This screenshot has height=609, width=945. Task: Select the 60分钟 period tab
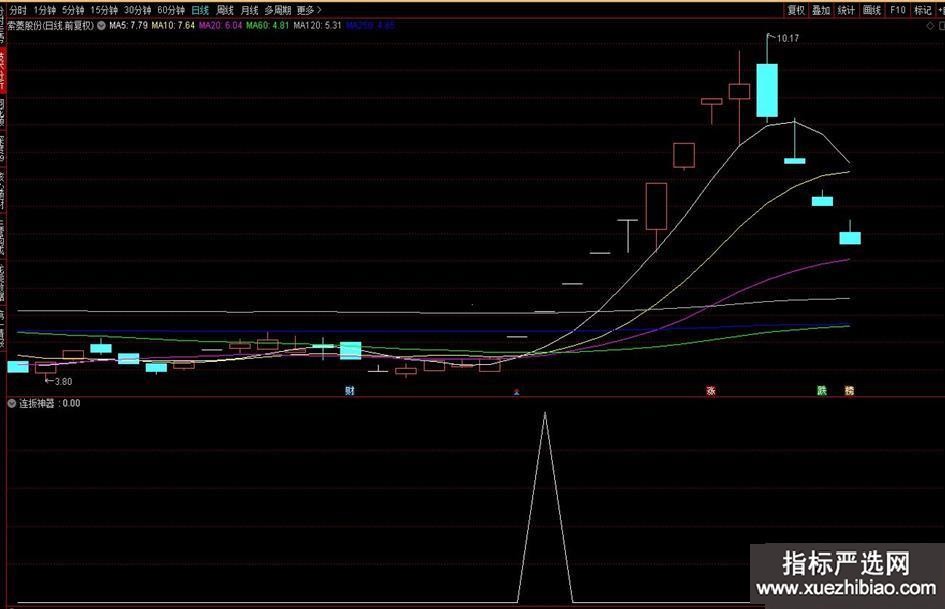(171, 10)
